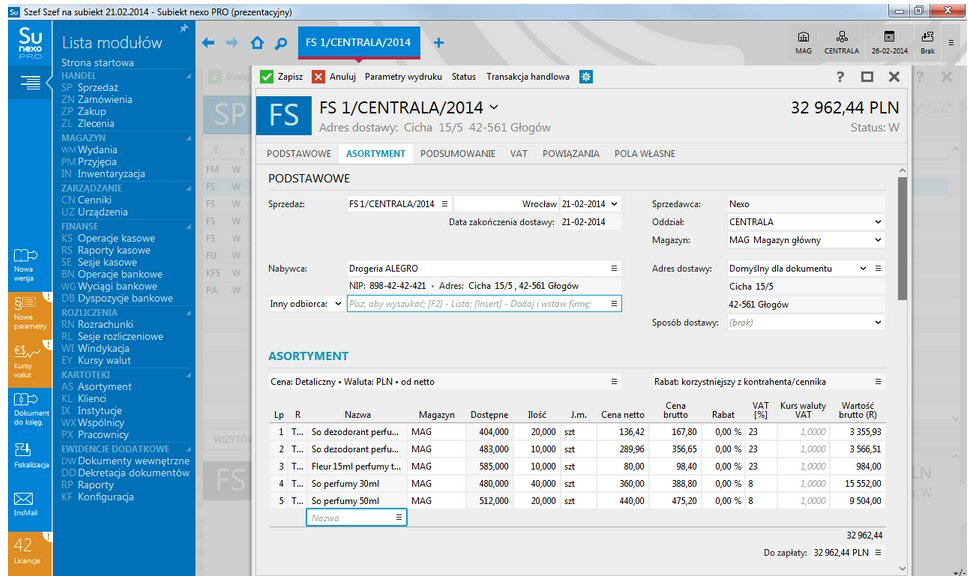The image size is (968, 576).
Task: Add a new tab with plus icon
Action: pyautogui.click(x=438, y=43)
